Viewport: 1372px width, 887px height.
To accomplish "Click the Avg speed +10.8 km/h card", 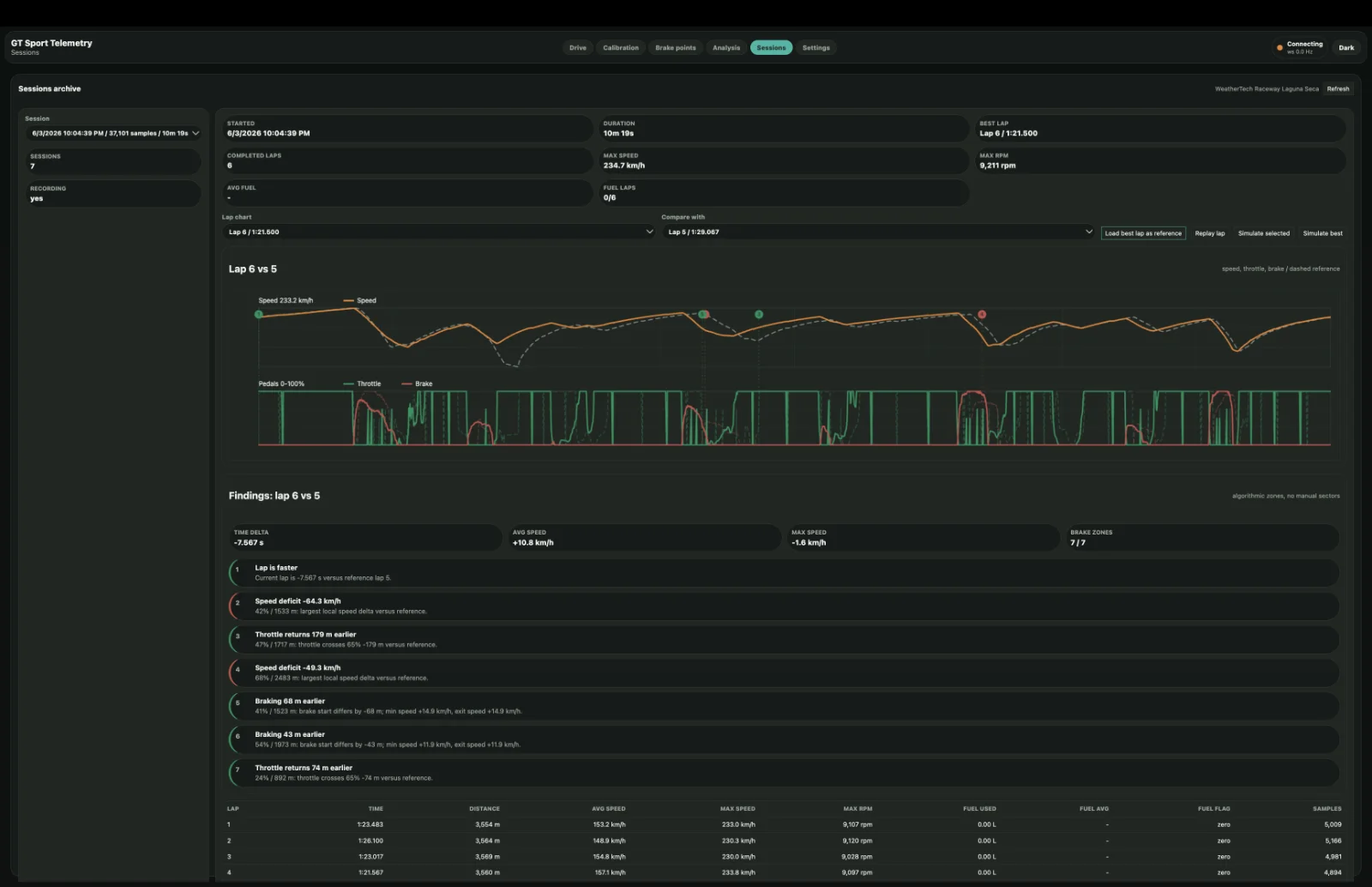I will (644, 538).
